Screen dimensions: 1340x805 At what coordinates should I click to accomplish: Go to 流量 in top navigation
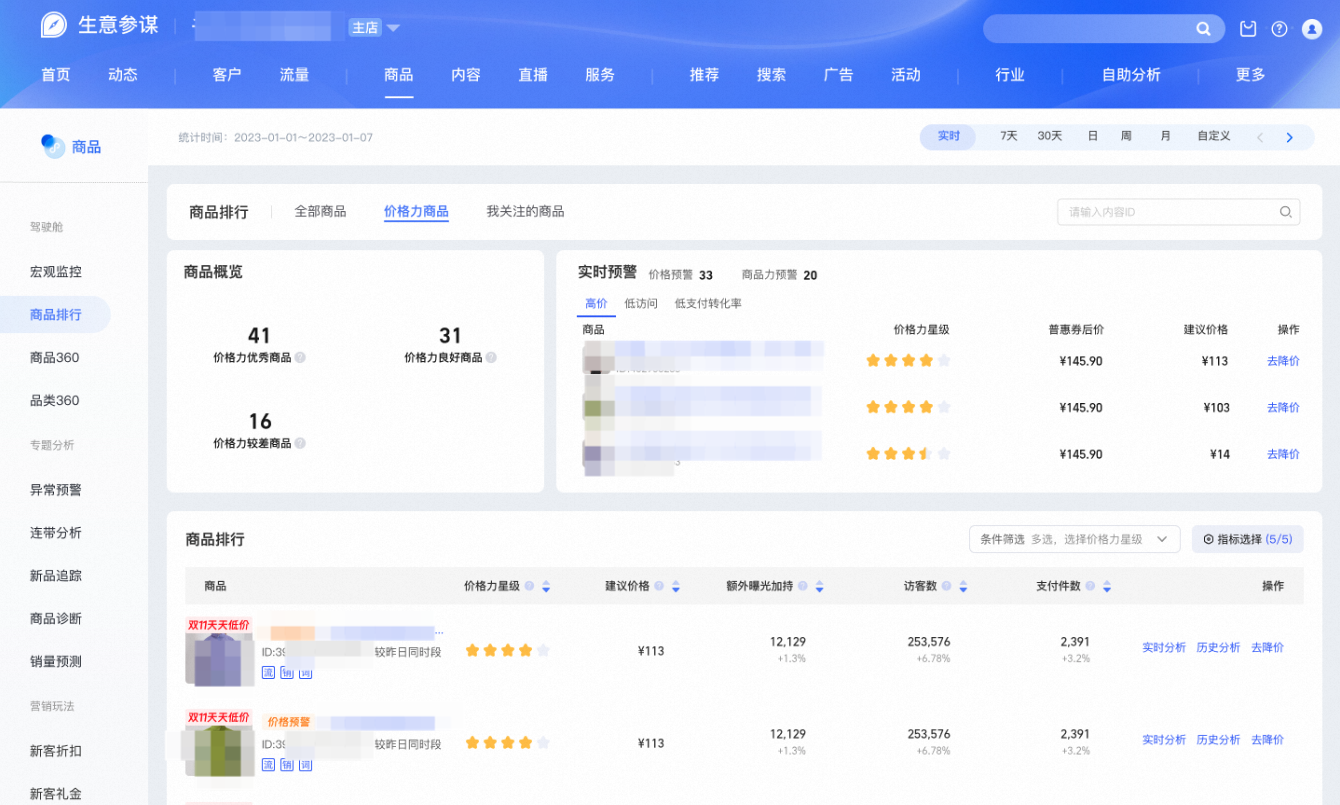pos(294,74)
